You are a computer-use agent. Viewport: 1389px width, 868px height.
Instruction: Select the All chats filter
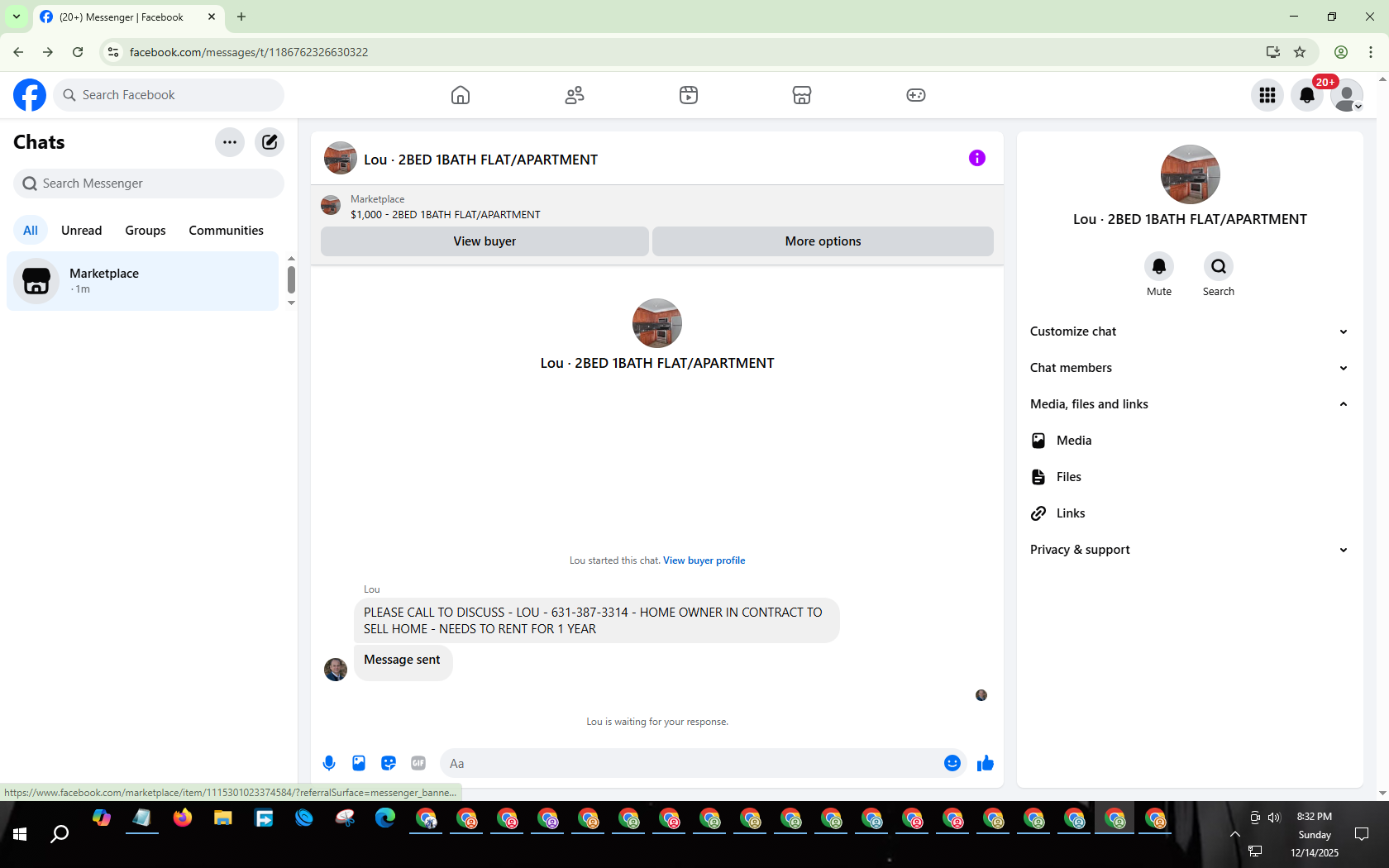point(31,231)
